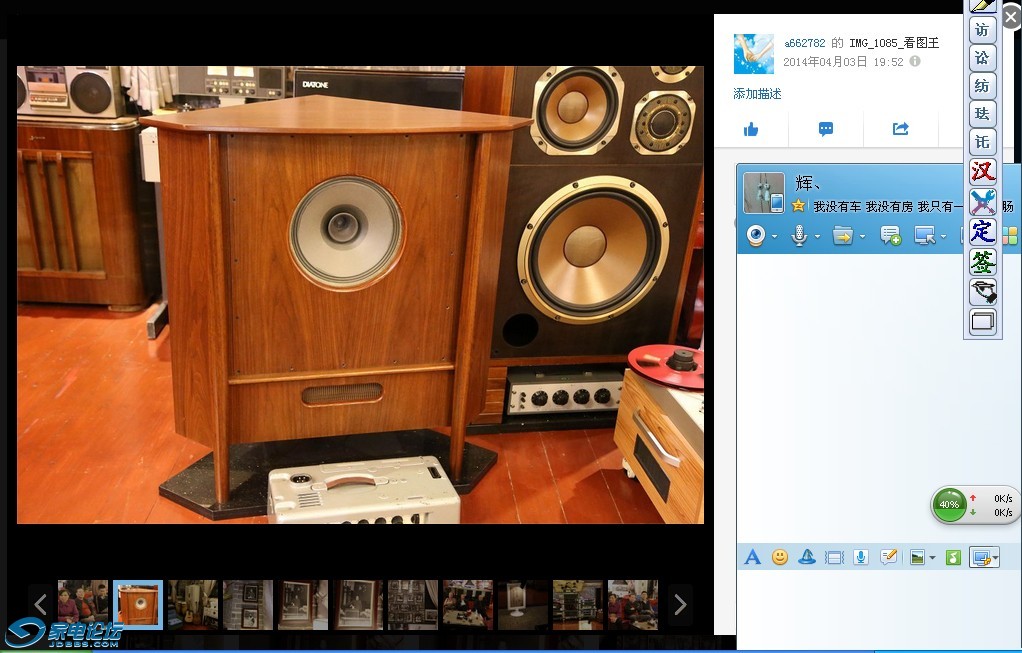Click the 添加描述 add description link
This screenshot has height=653, width=1022.
click(757, 94)
